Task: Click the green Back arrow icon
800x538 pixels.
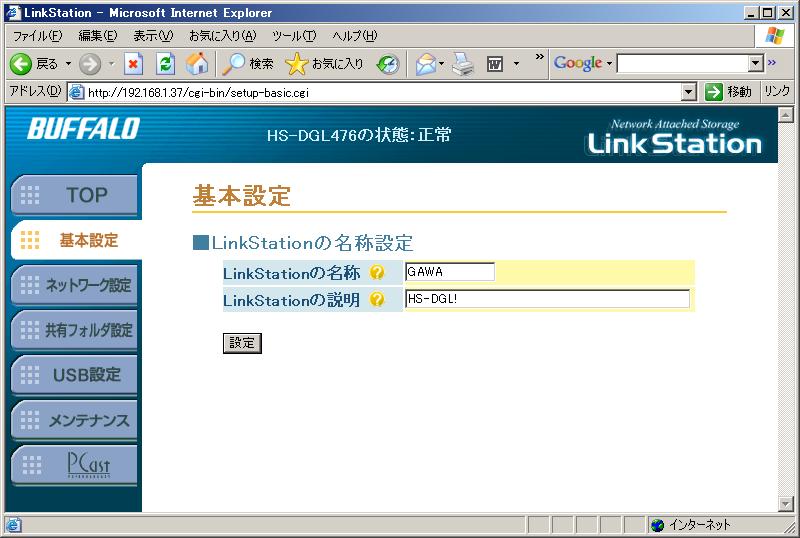Action: pos(20,64)
